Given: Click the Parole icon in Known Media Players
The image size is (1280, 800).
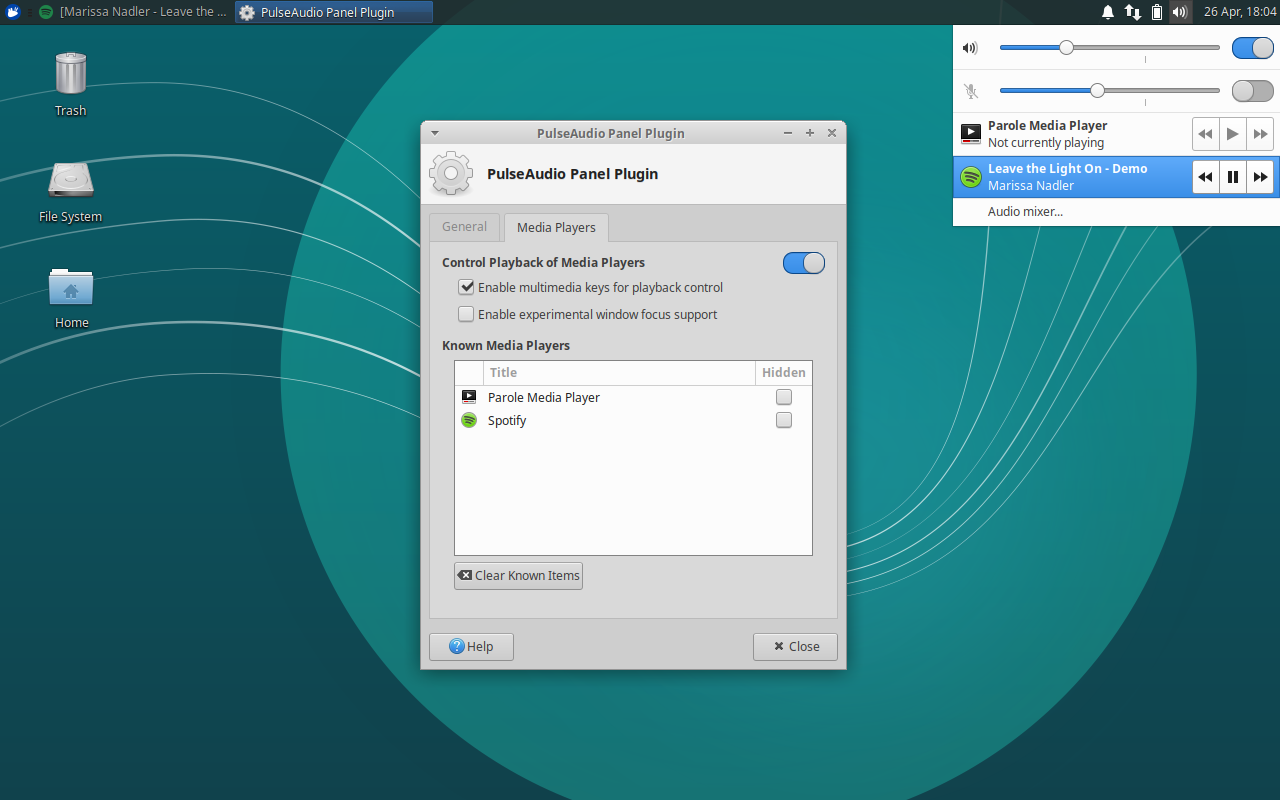Looking at the screenshot, I should click(x=469, y=397).
